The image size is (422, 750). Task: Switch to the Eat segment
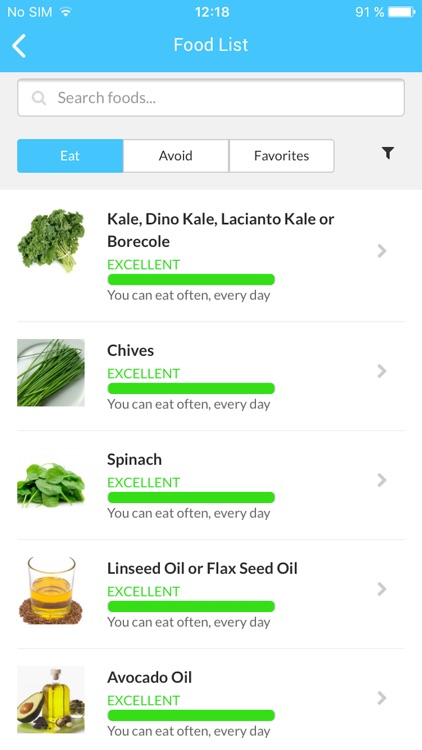70,156
